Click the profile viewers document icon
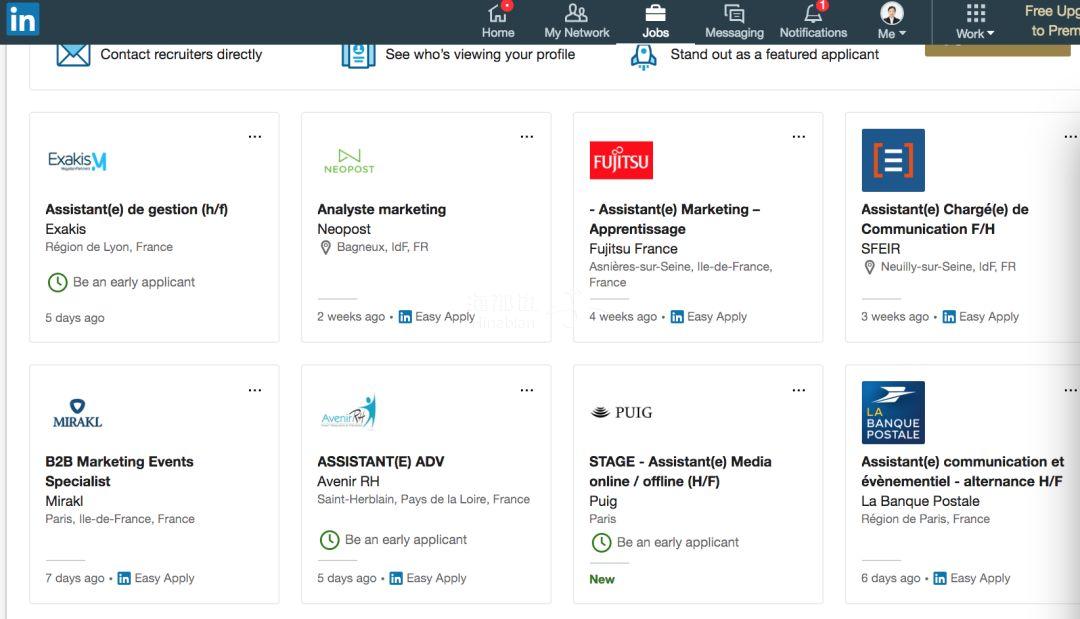The height and width of the screenshot is (619, 1080). point(358,55)
